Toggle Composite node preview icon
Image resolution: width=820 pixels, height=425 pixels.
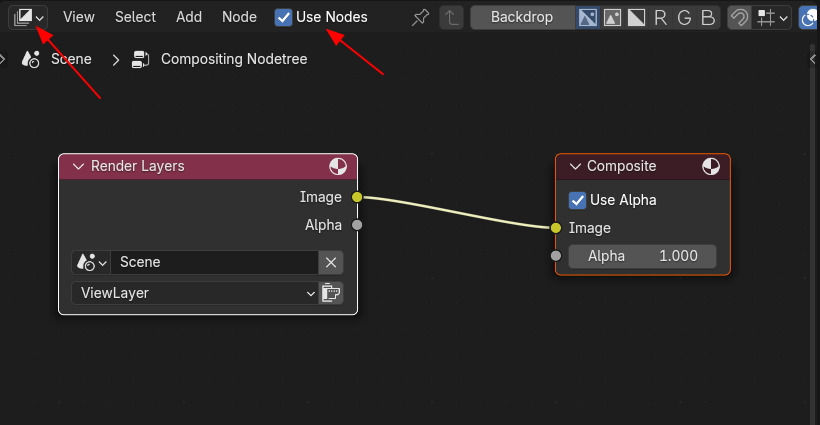point(711,166)
